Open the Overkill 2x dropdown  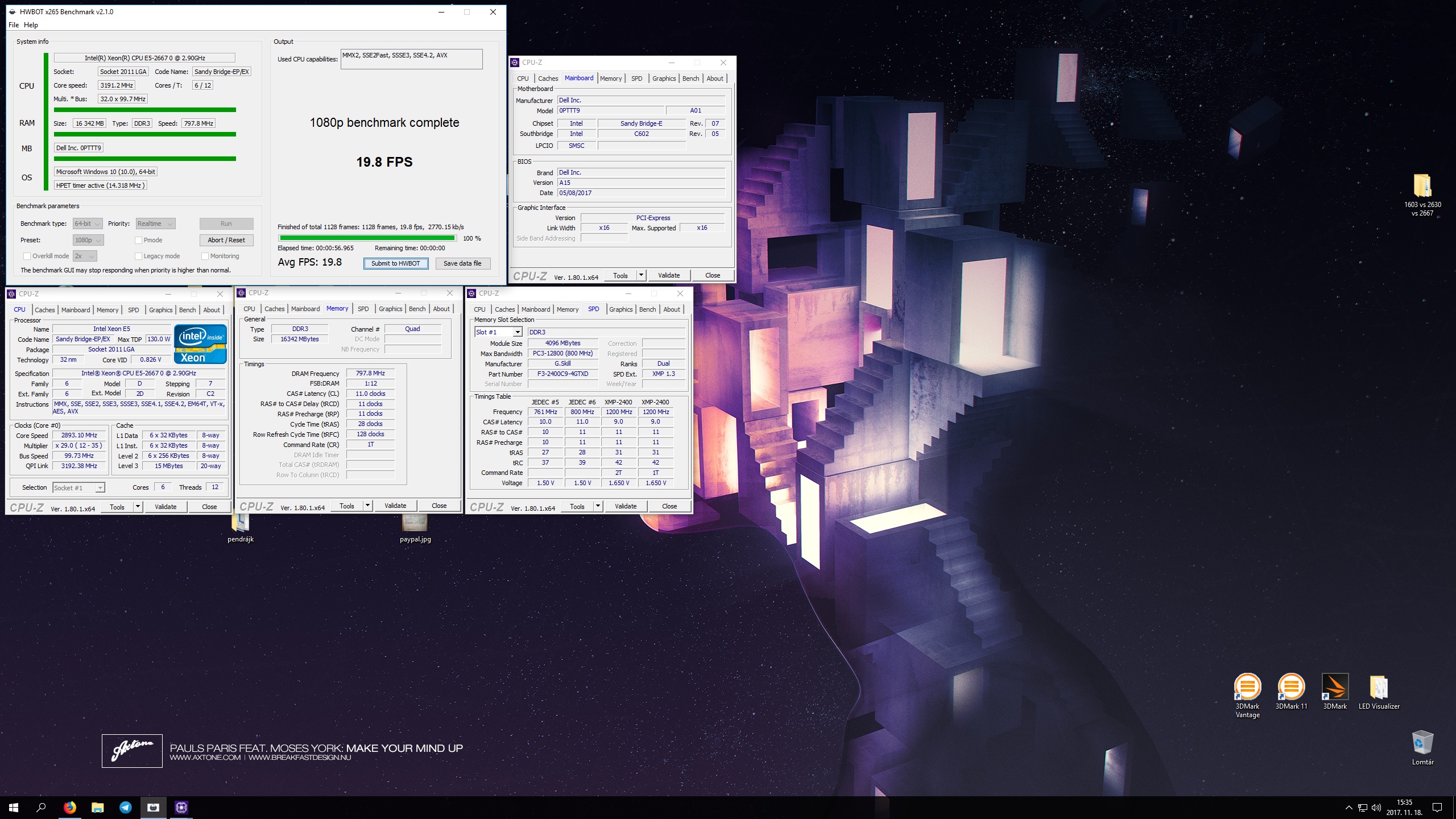click(x=85, y=256)
